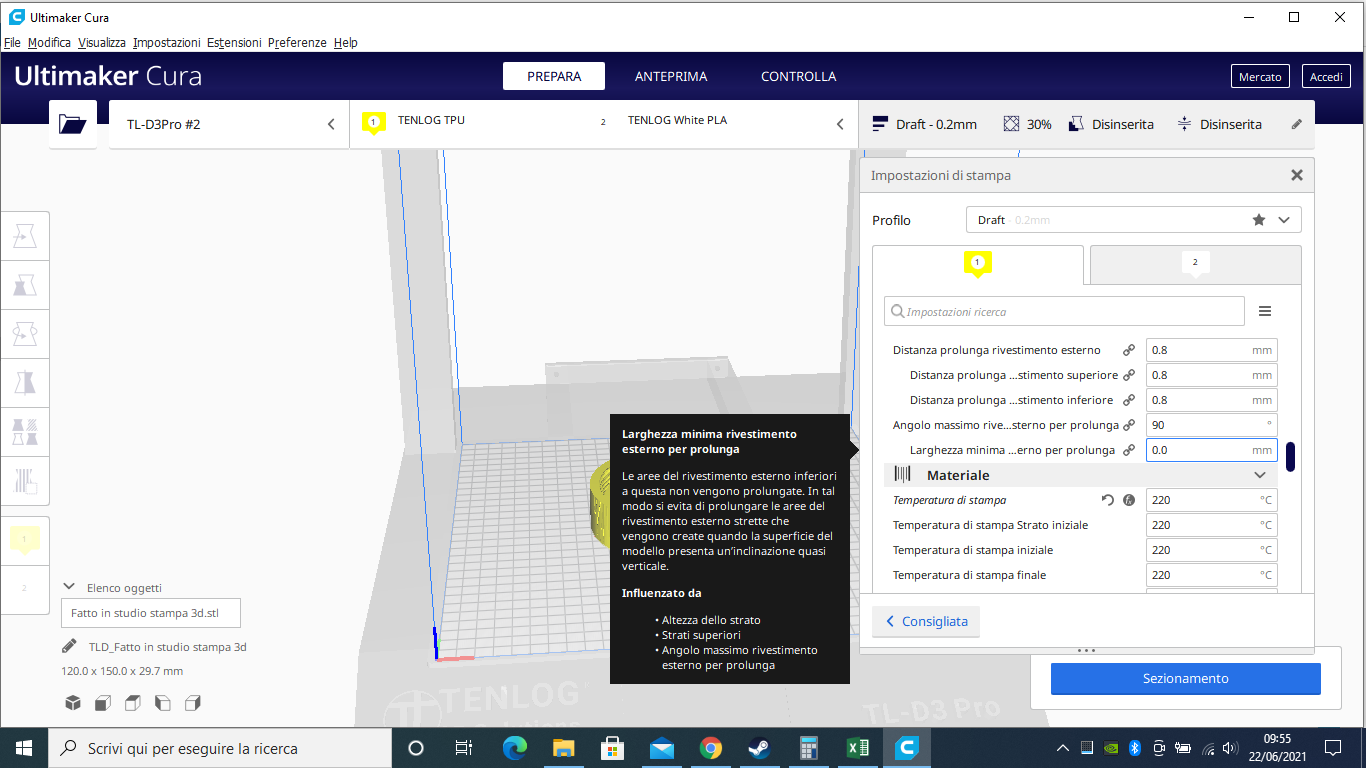Click the Sezionamento button
Viewport: 1366px width, 768px height.
[1185, 678]
